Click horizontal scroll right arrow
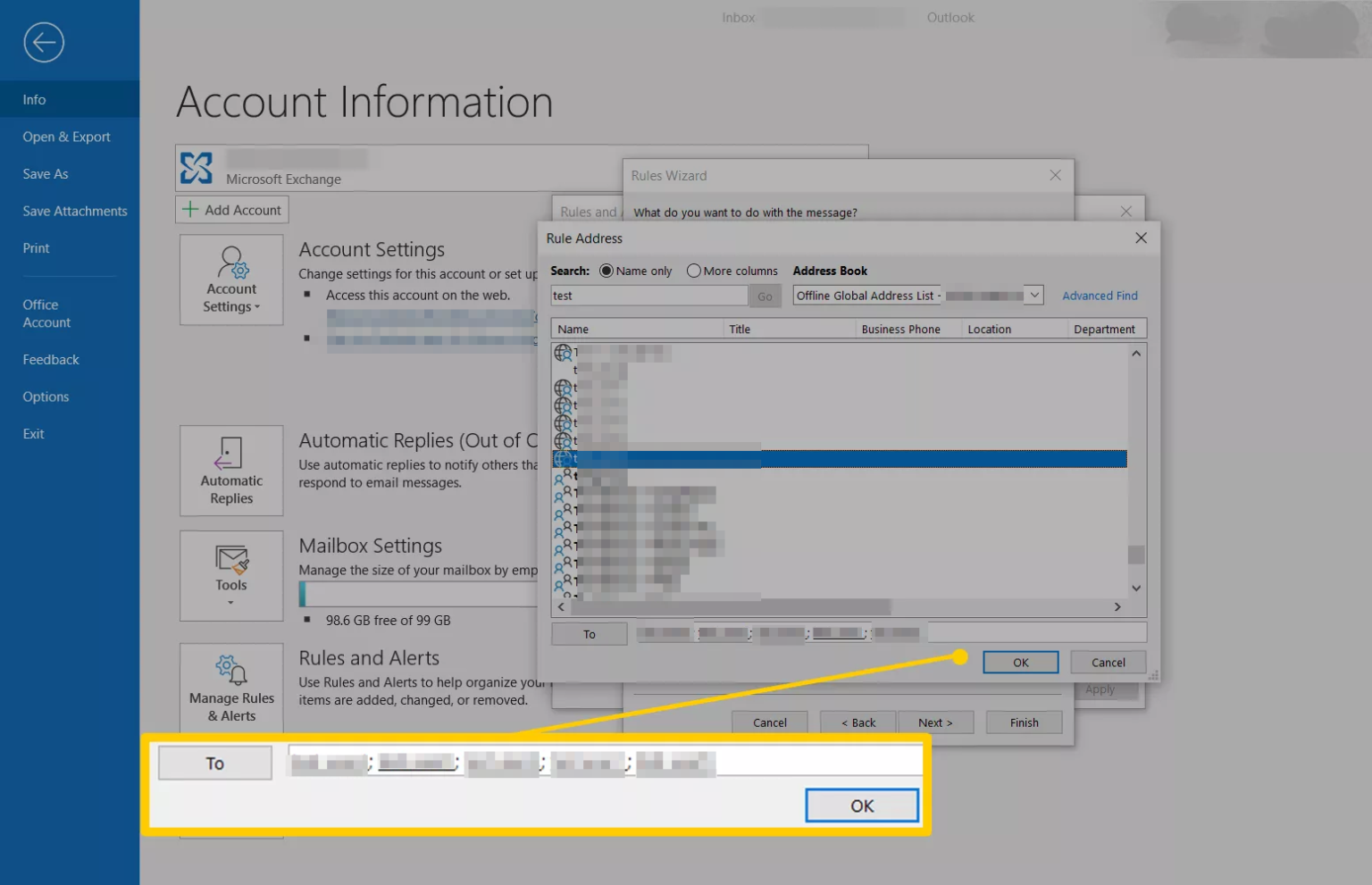 pyautogui.click(x=1117, y=607)
